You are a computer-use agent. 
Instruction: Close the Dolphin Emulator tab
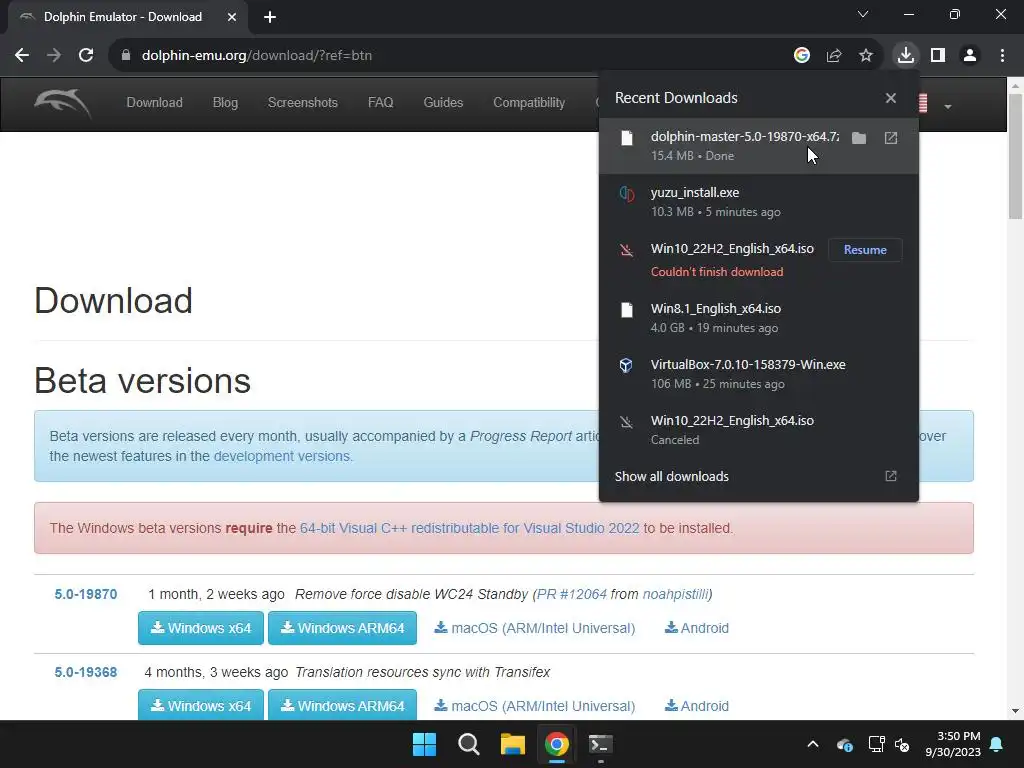[231, 17]
